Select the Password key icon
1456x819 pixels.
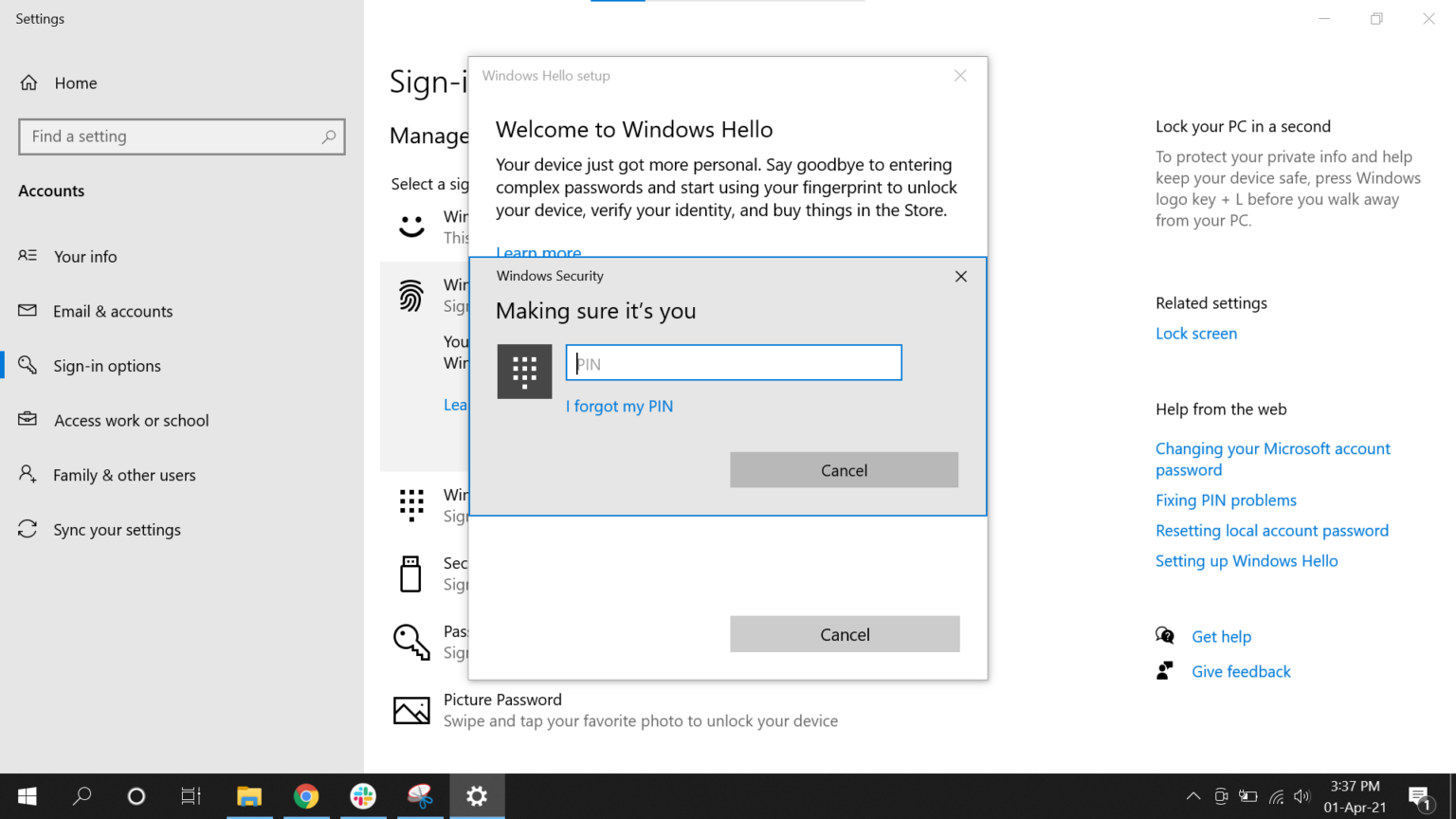(x=411, y=642)
